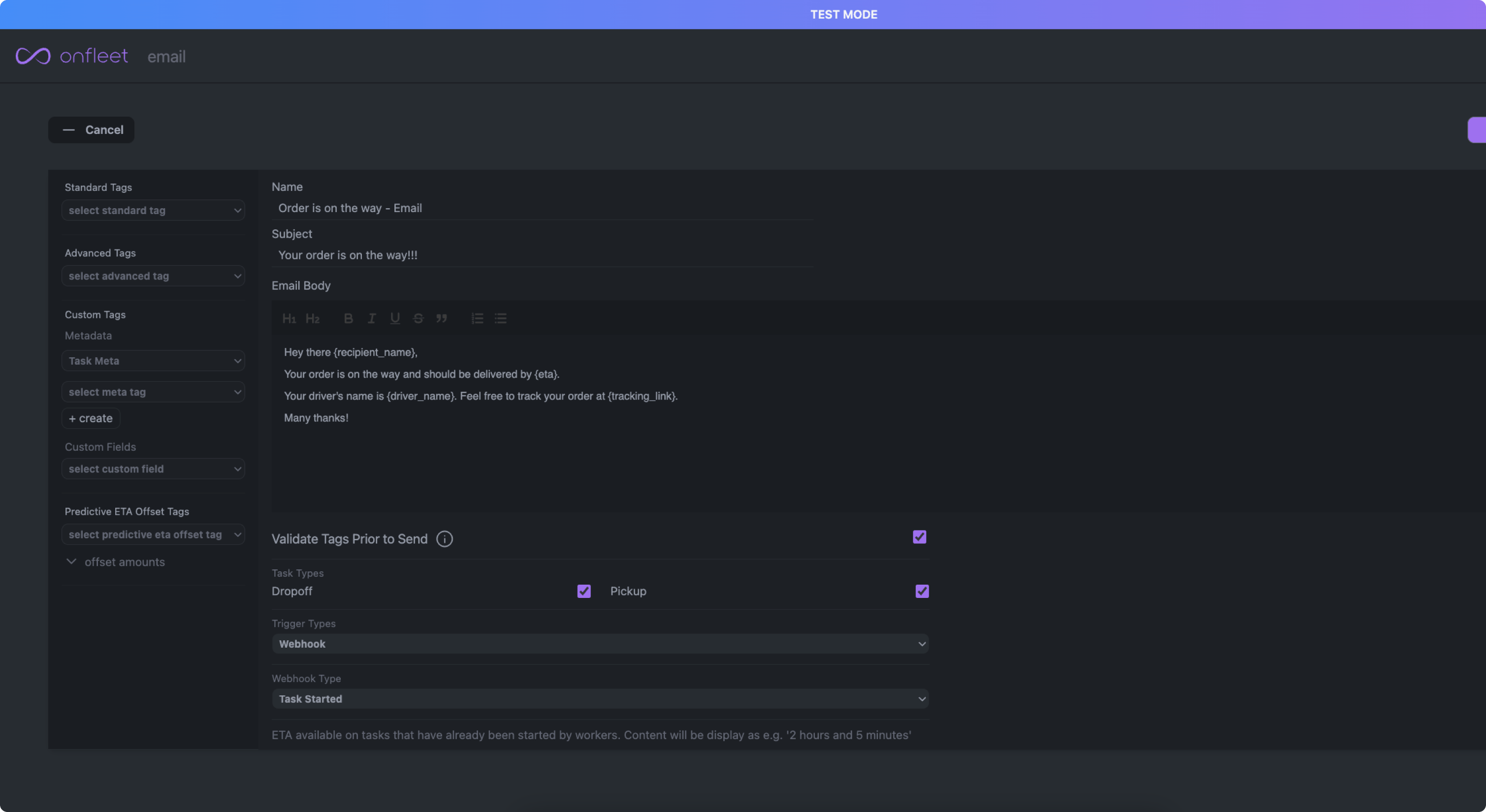The height and width of the screenshot is (812, 1486).
Task: Uncheck the Pickup task type
Action: [921, 591]
